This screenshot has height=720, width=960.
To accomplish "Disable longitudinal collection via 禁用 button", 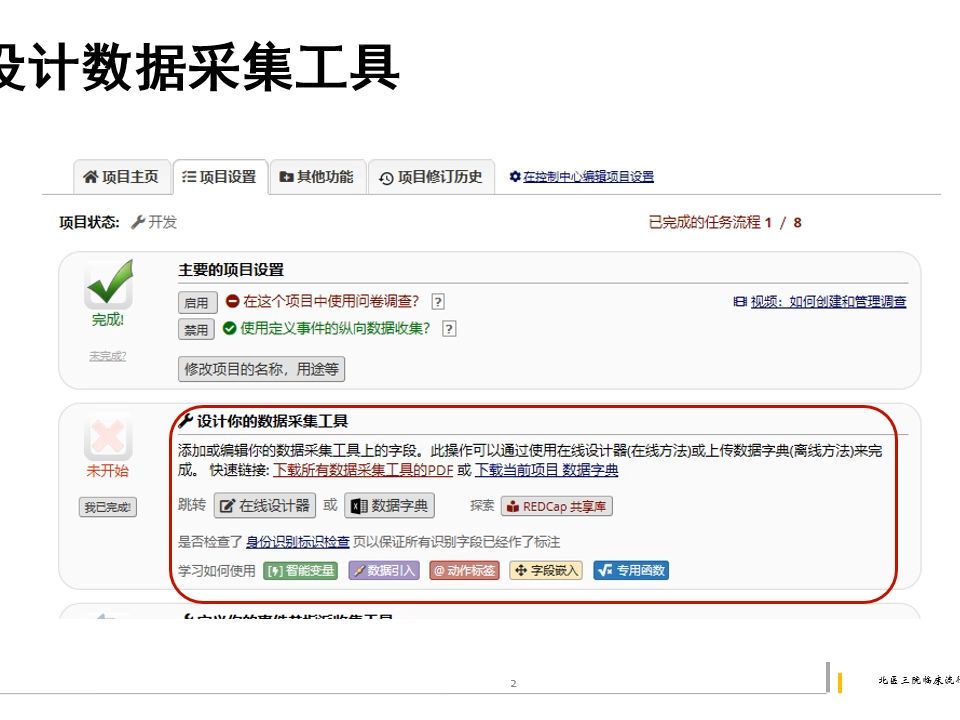I will point(196,329).
